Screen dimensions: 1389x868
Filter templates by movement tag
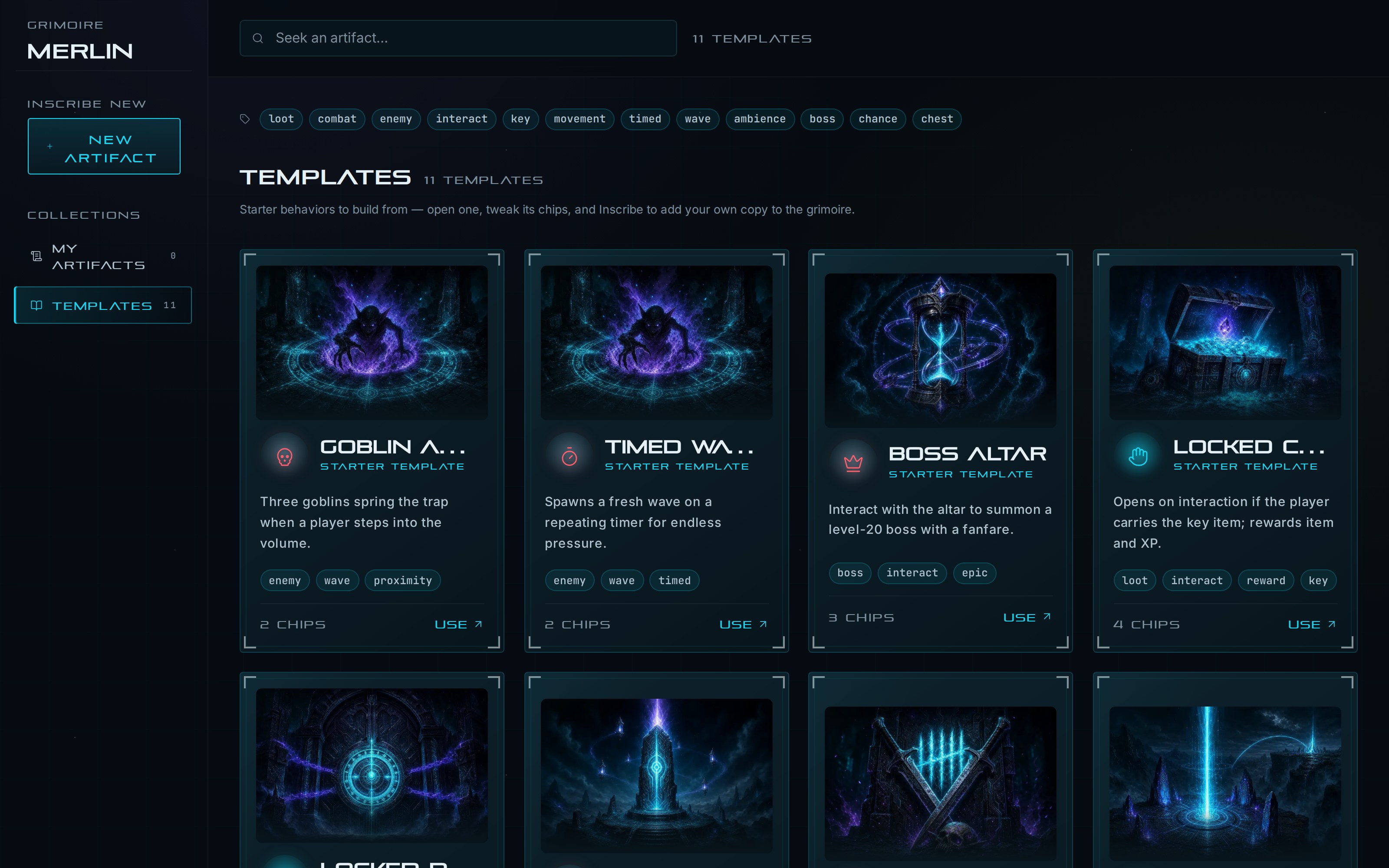580,119
